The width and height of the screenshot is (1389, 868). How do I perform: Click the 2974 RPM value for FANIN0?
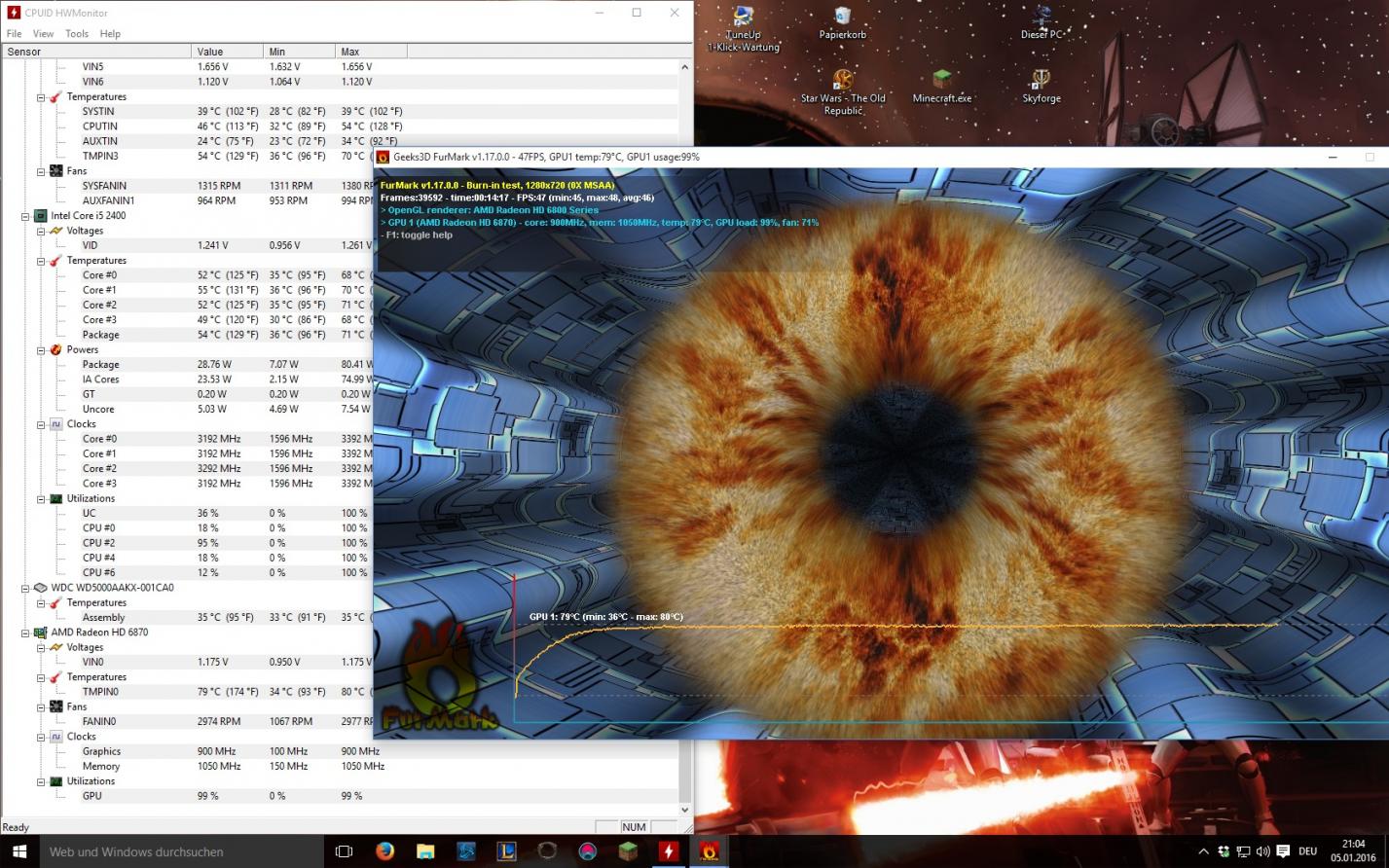click(x=219, y=722)
